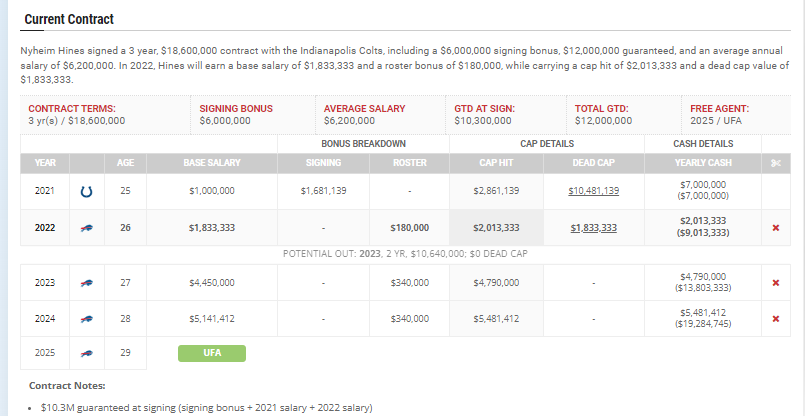The image size is (805, 416).
Task: Click the red X for 2022 row
Action: 776,228
